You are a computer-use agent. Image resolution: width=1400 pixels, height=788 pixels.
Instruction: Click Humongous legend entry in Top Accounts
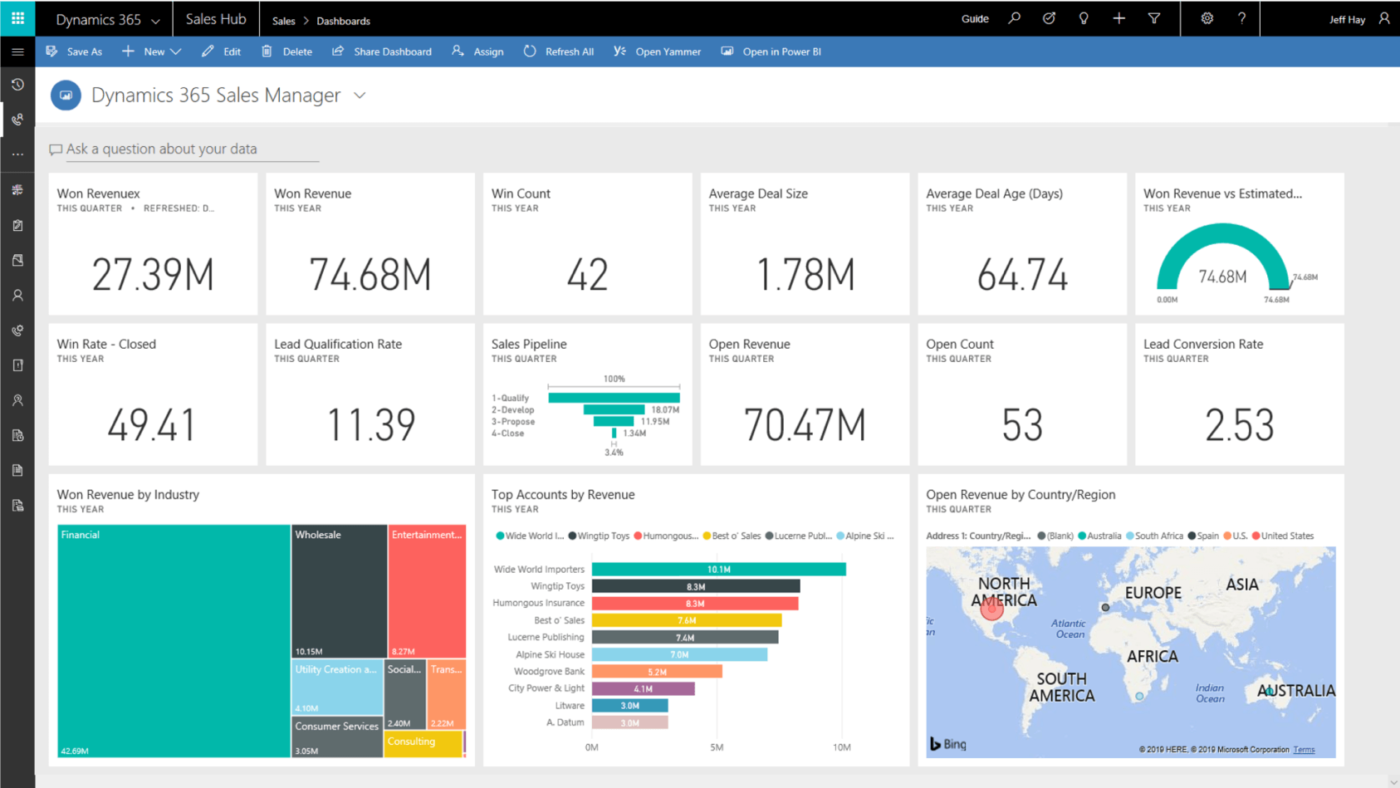[x=666, y=536]
